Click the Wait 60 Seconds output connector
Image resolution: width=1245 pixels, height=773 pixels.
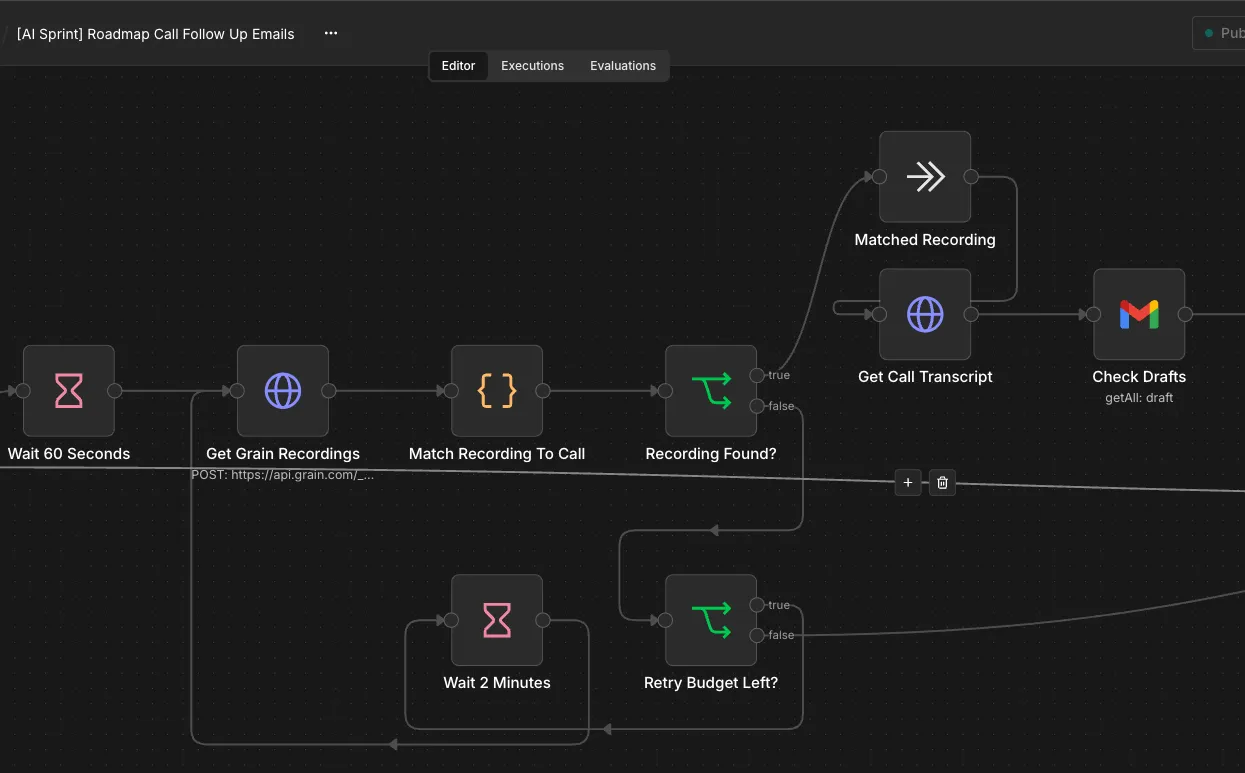115,391
